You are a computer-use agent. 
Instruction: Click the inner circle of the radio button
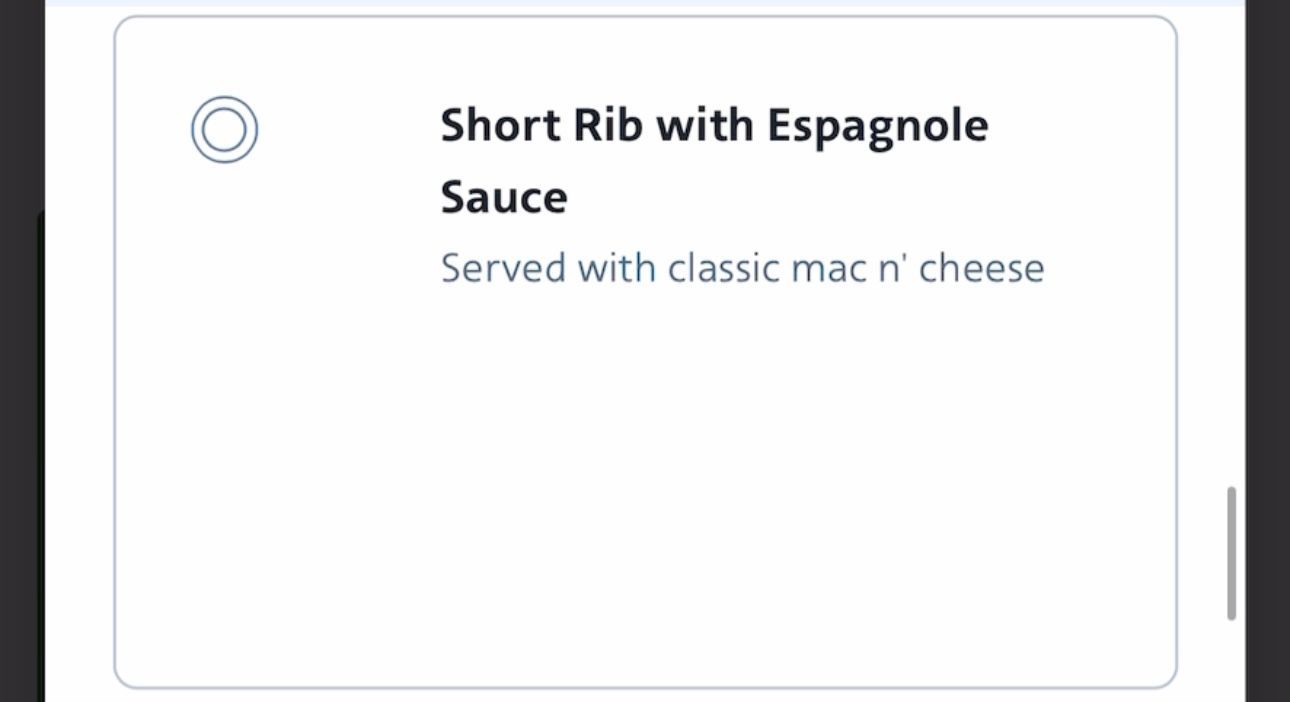tap(225, 130)
